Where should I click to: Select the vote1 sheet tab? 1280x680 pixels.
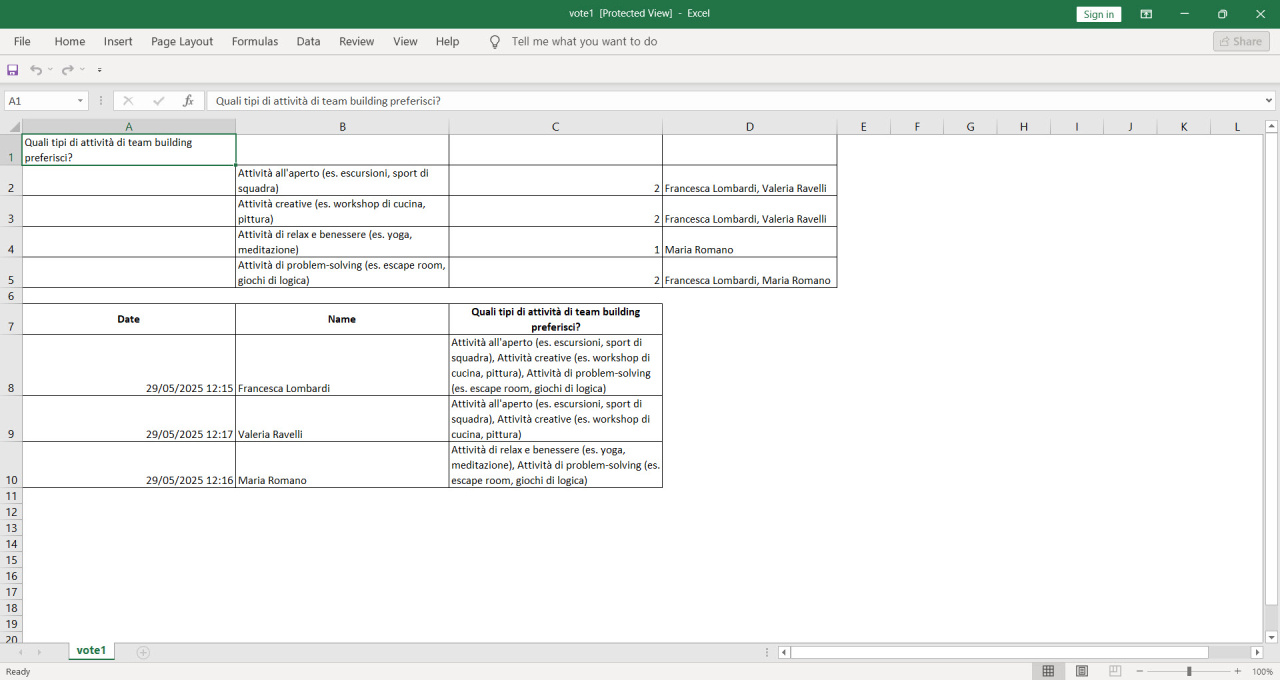[x=91, y=651]
